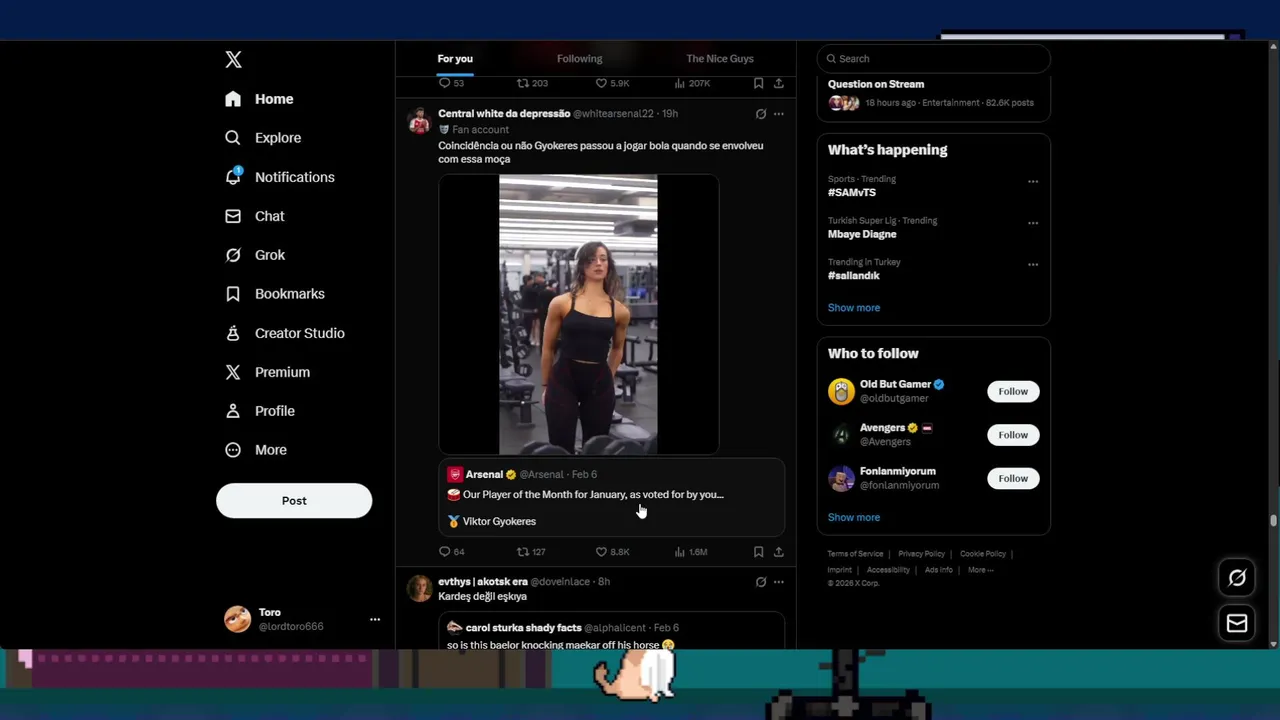Click the Toro profile avatar
Image resolution: width=1280 pixels, height=720 pixels.
pyautogui.click(x=238, y=619)
